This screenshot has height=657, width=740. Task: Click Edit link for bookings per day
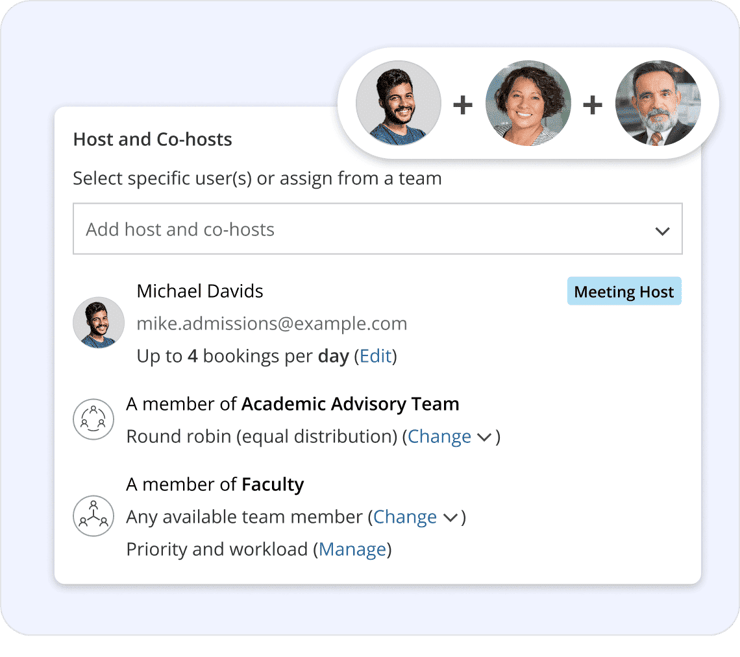(x=376, y=356)
